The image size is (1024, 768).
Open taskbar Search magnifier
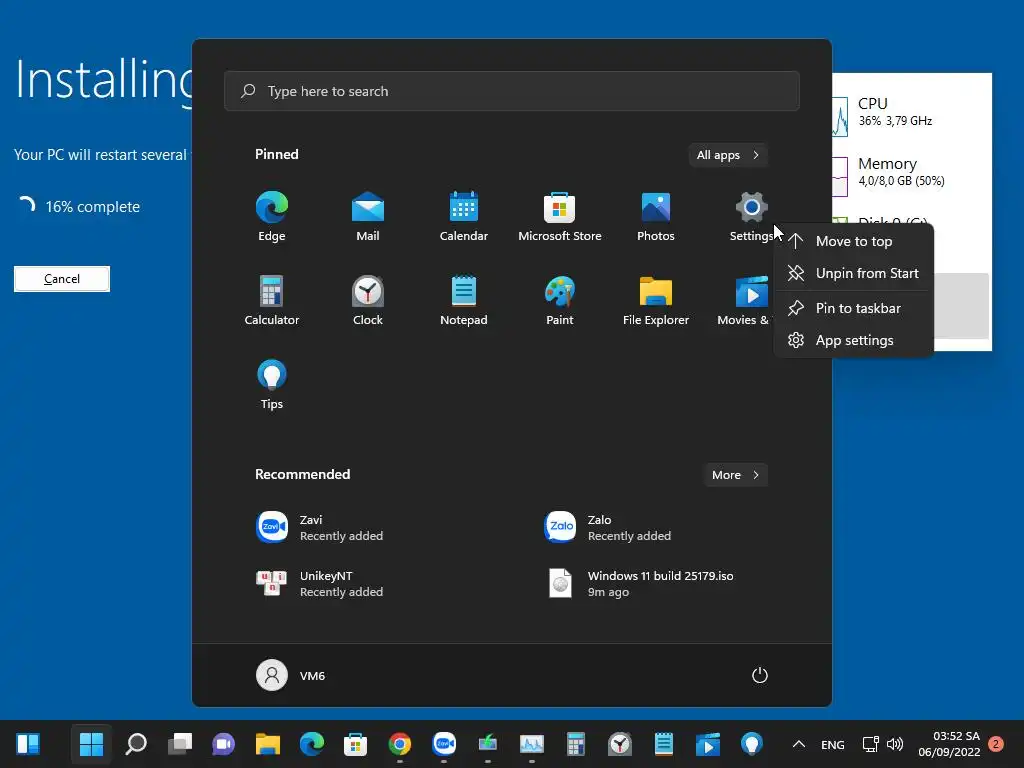coord(136,744)
